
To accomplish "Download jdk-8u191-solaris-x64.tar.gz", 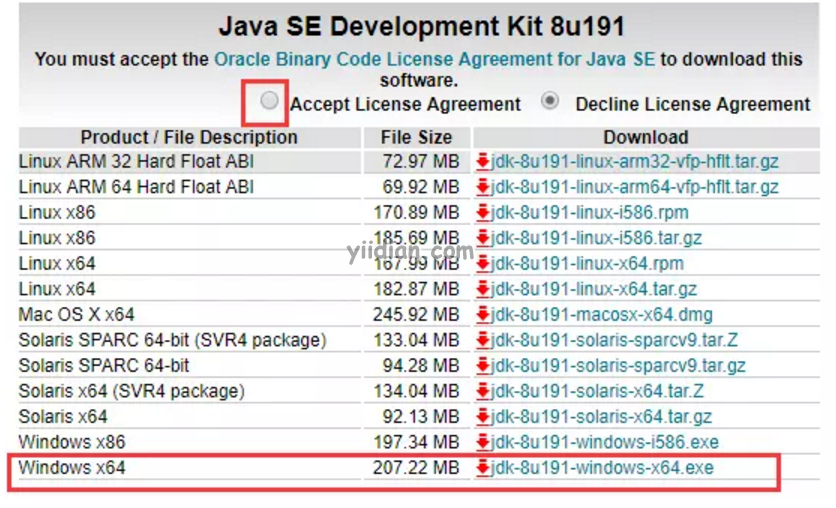I will point(601,416).
